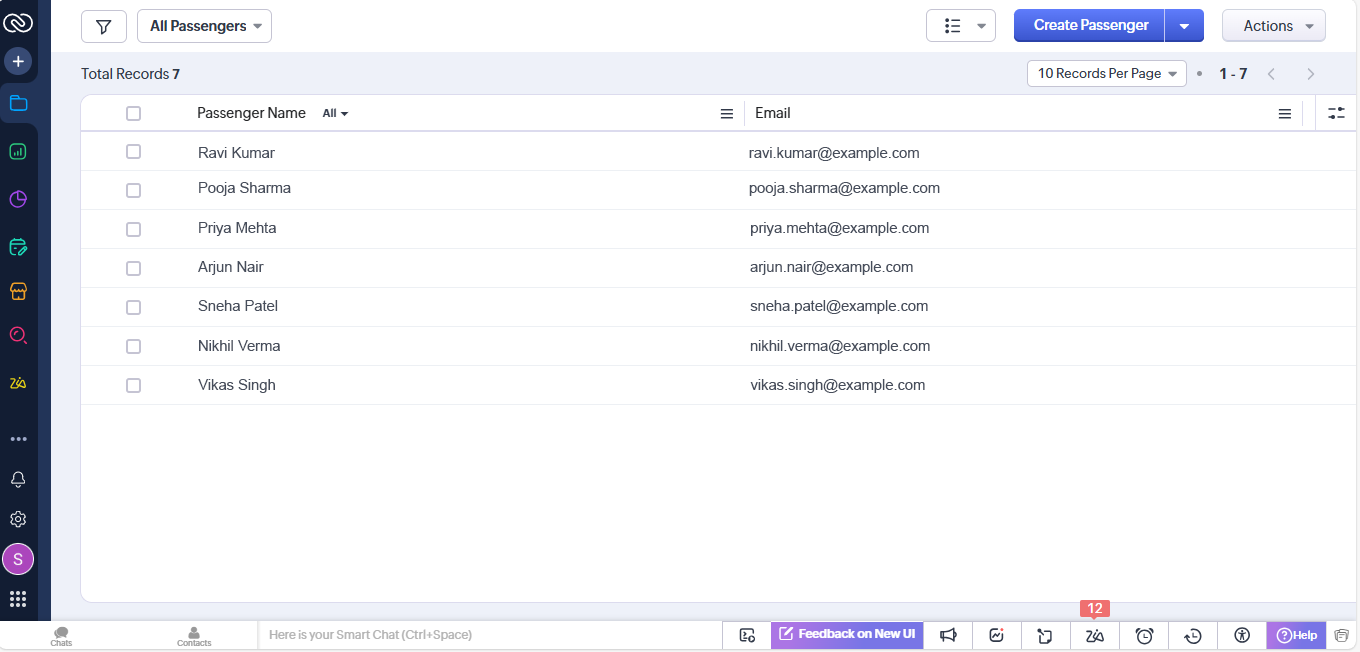Click the notifications bell in sidebar
Screen dimensions: 1360x652
click(x=18, y=479)
